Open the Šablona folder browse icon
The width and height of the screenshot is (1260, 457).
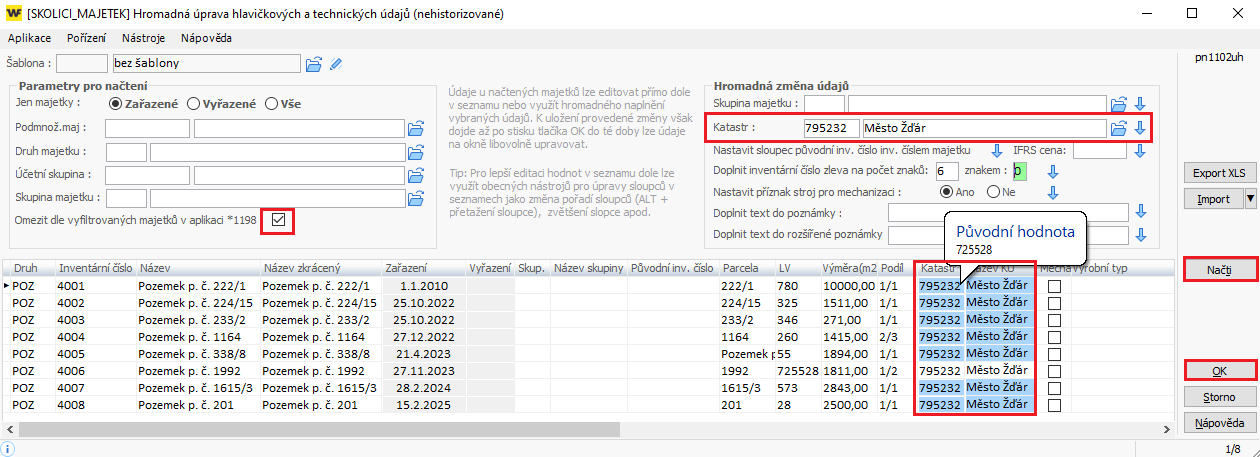pos(314,64)
